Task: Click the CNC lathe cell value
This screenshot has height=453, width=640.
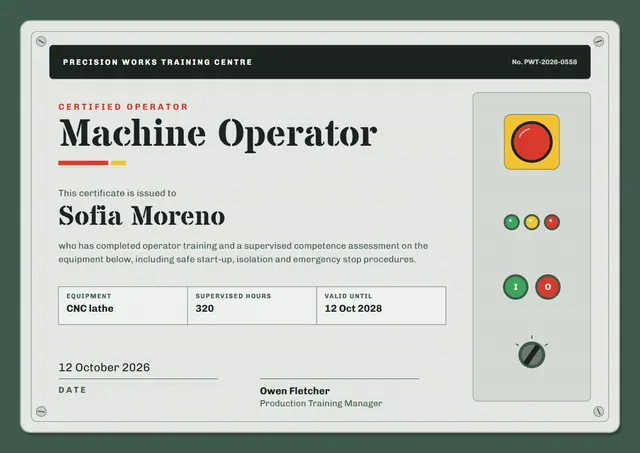Action: (90, 309)
